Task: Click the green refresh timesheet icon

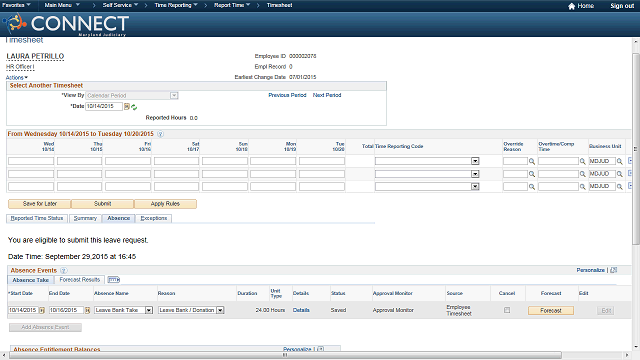Action: [x=134, y=107]
